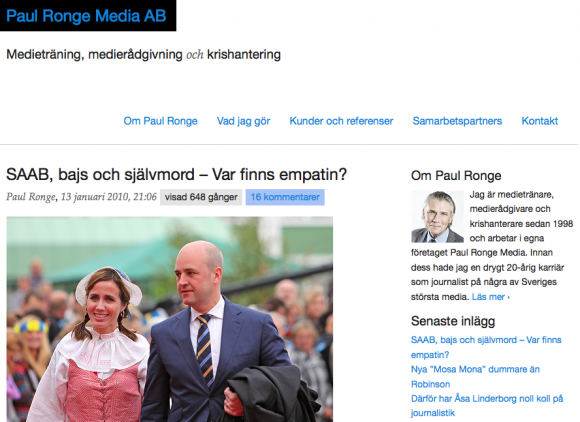Click the author name 'Paul Ronge' under headline
The height and width of the screenshot is (422, 580).
pyautogui.click(x=31, y=197)
